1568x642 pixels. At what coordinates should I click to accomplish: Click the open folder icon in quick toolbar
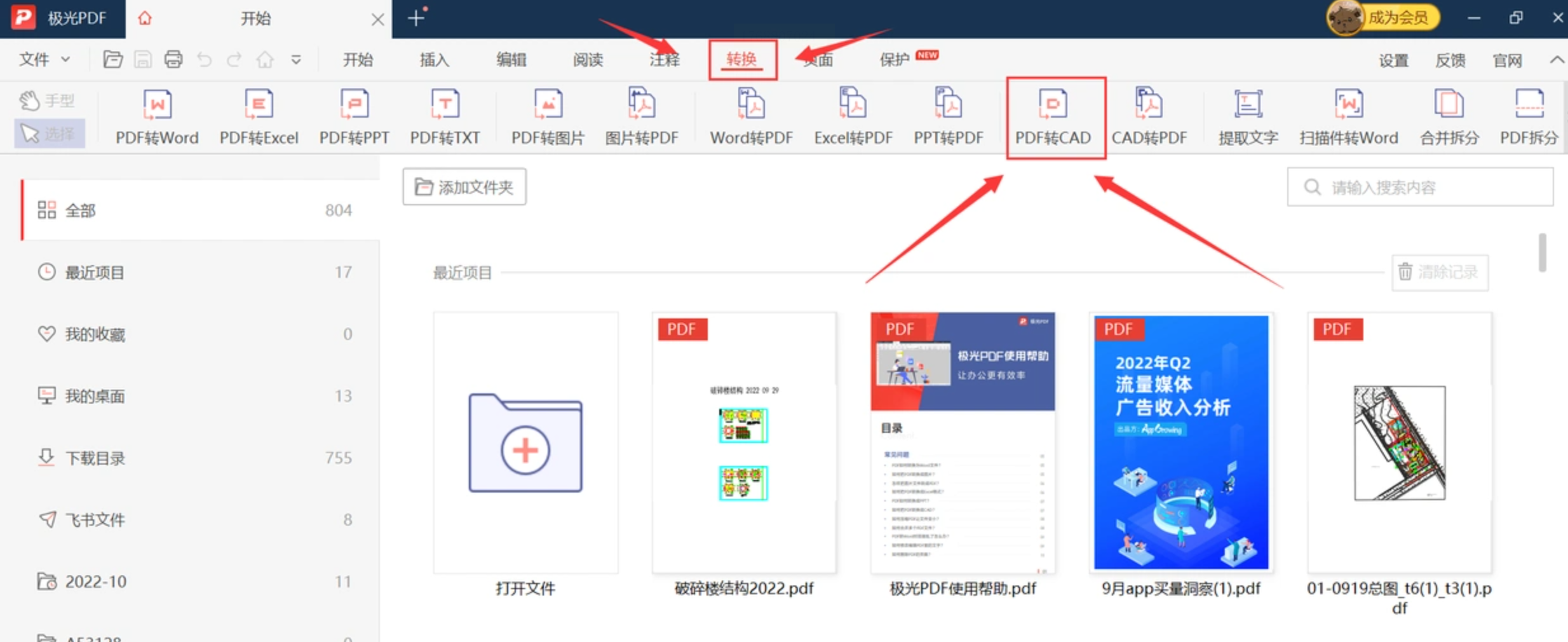pos(112,60)
